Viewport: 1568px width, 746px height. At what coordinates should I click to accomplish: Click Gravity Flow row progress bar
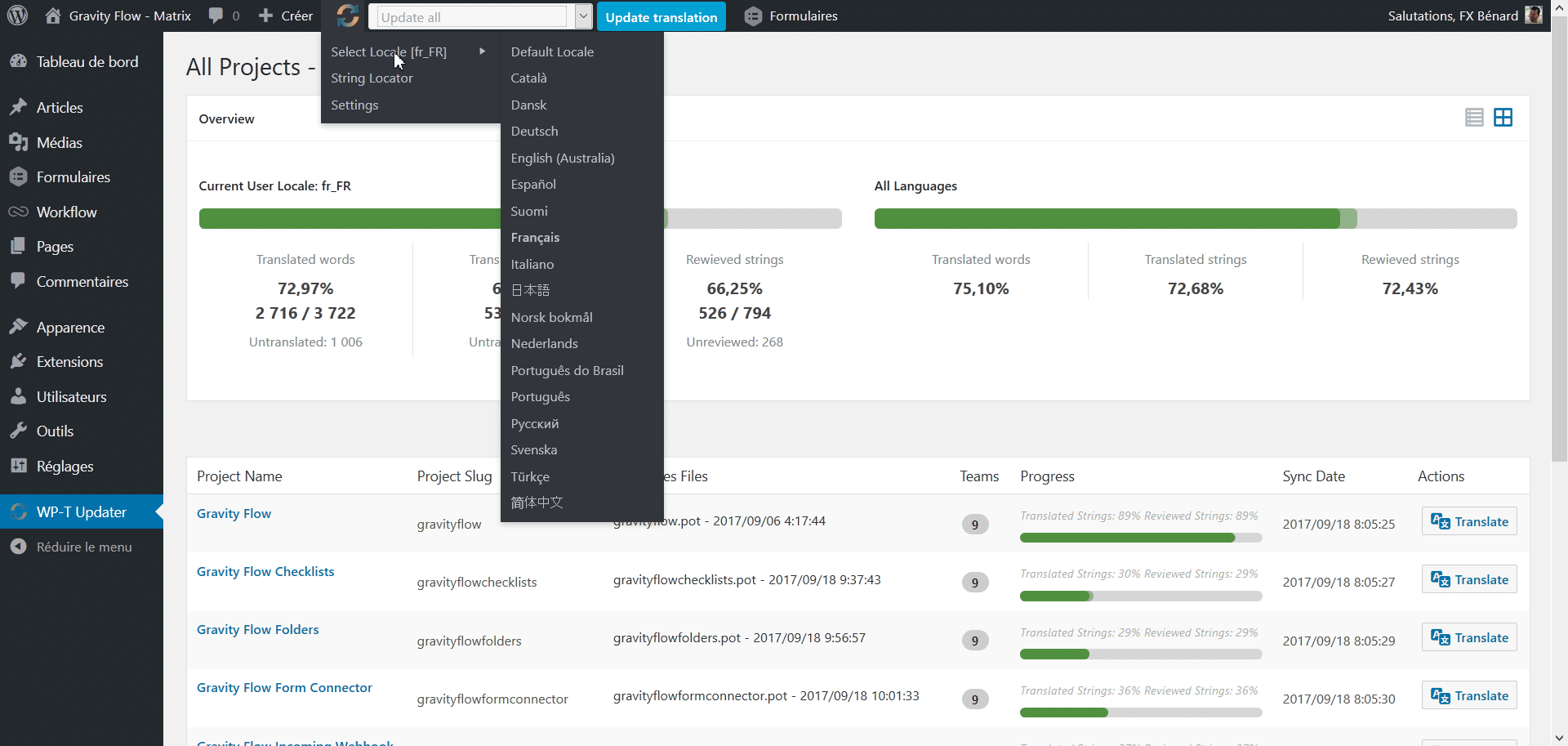click(x=1141, y=538)
